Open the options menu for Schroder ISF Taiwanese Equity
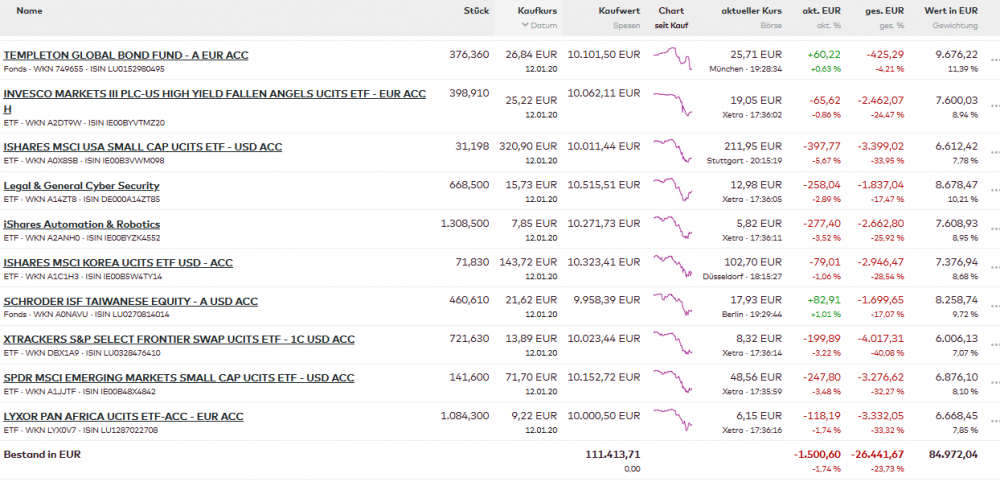 (x=994, y=307)
